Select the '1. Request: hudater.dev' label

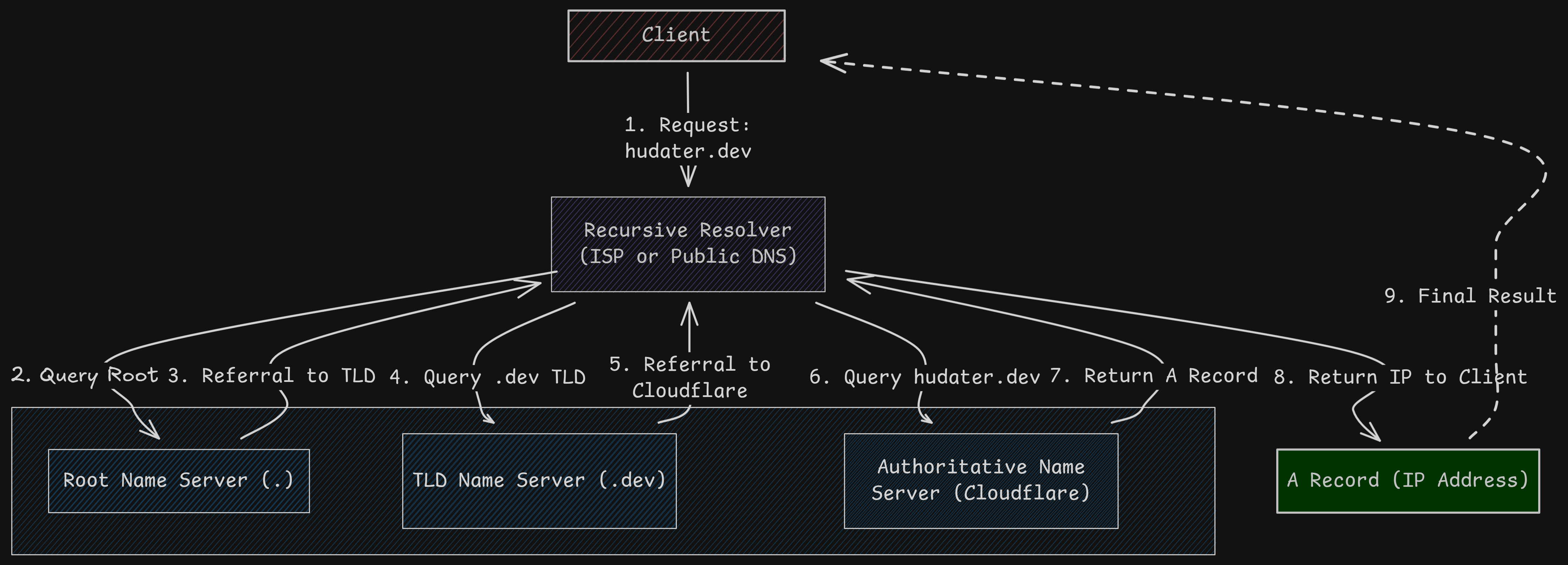click(x=688, y=138)
